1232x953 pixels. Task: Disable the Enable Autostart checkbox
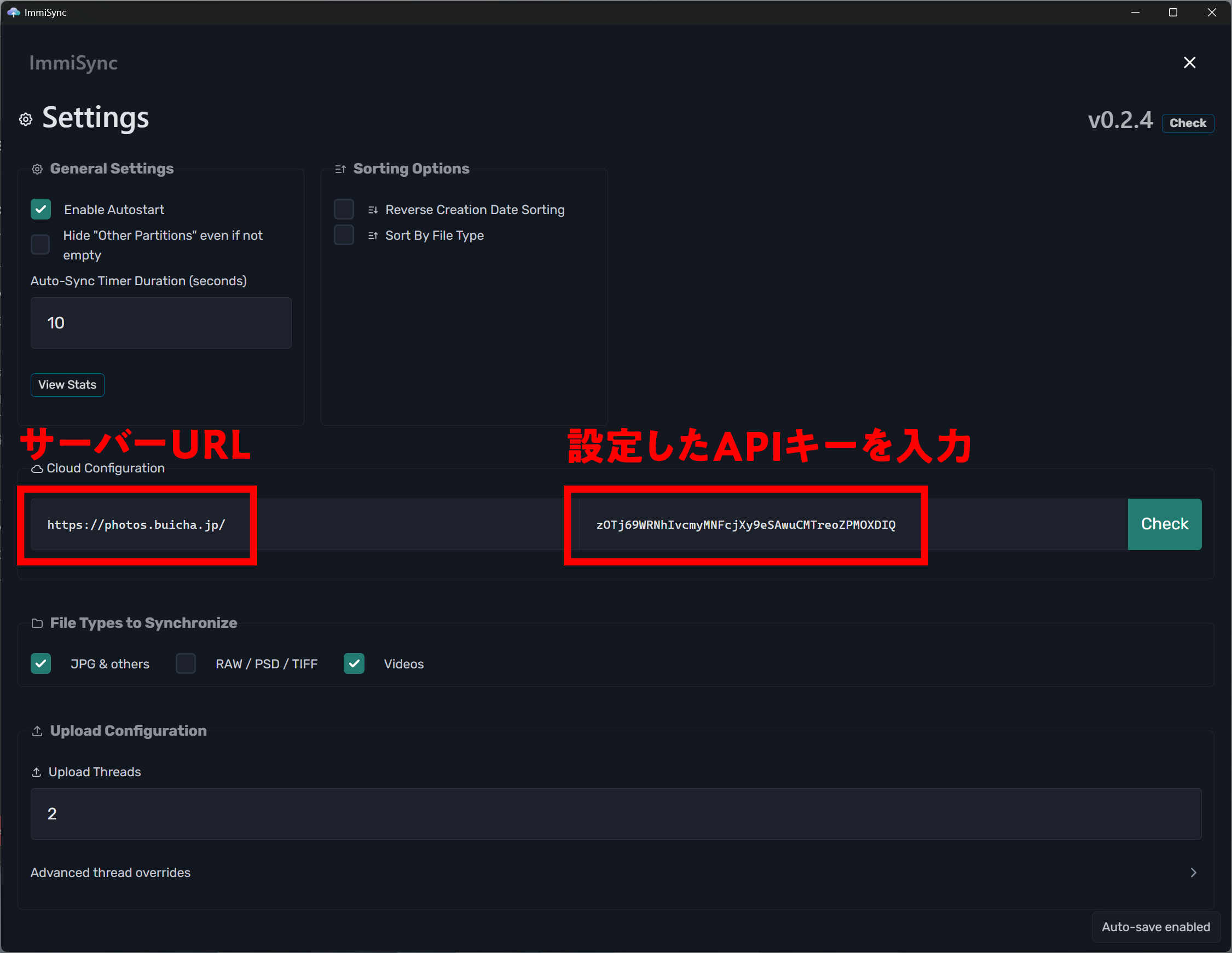click(x=41, y=209)
